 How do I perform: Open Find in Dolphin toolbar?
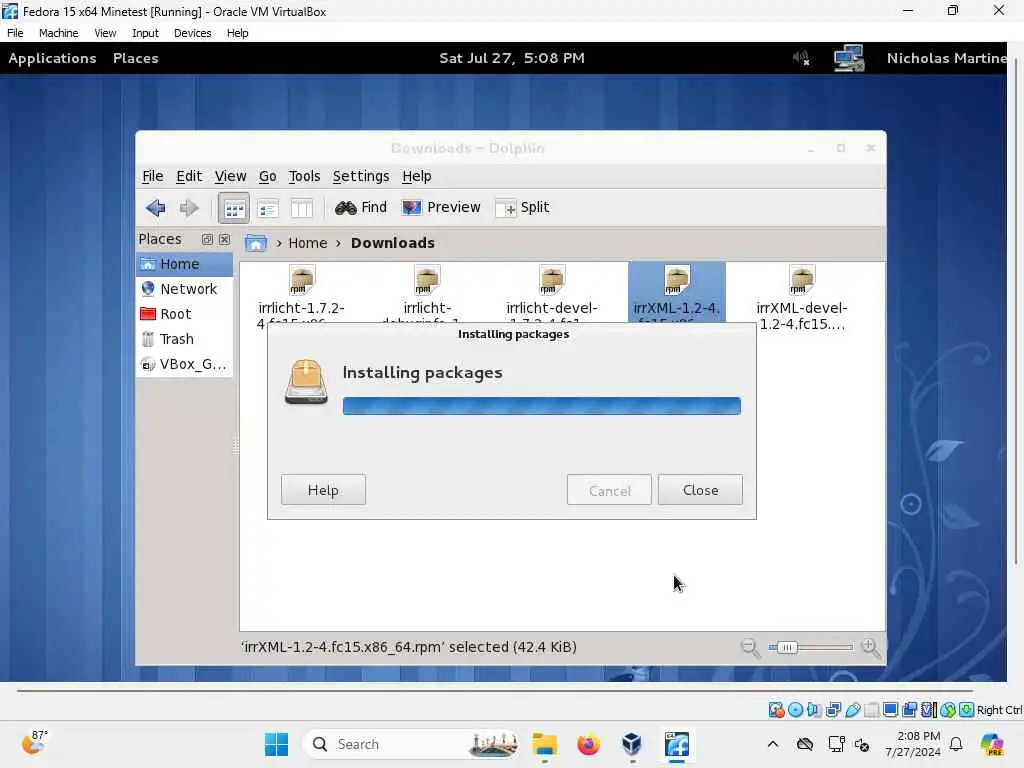click(360, 208)
